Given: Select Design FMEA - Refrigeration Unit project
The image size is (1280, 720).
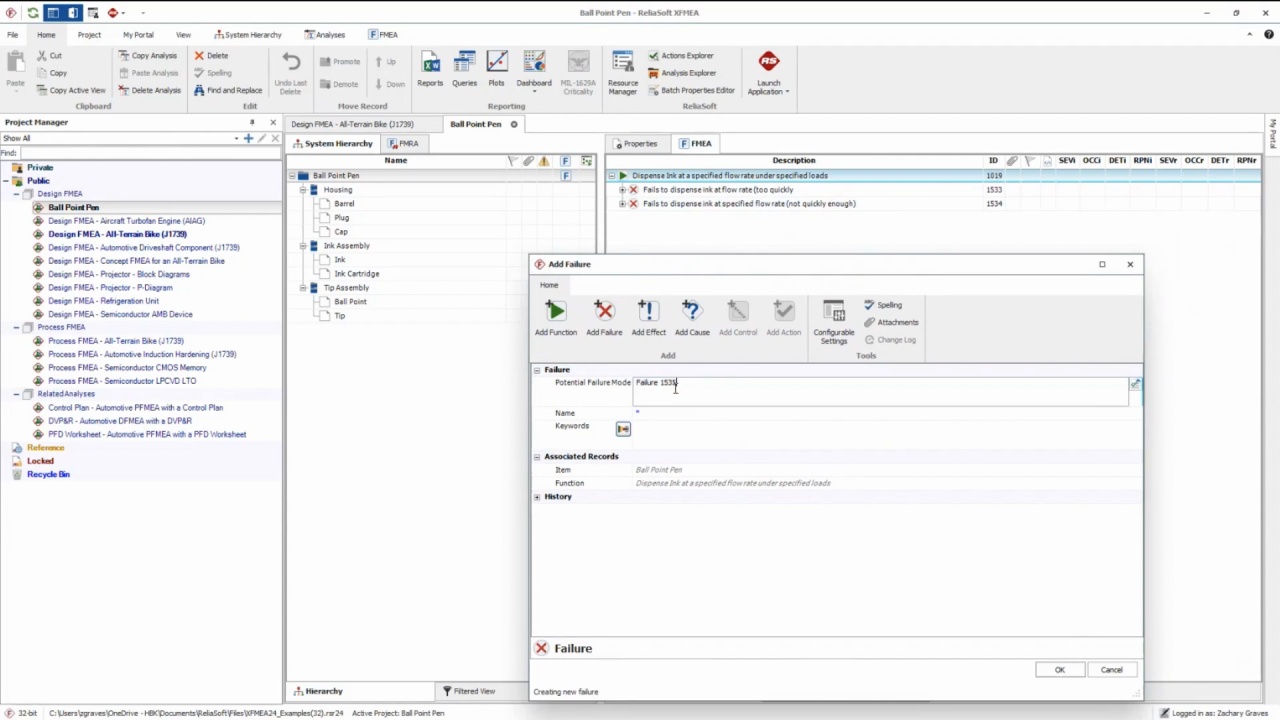Looking at the screenshot, I should [103, 301].
